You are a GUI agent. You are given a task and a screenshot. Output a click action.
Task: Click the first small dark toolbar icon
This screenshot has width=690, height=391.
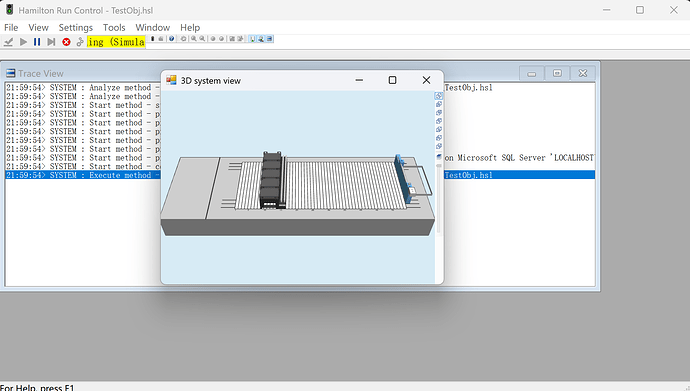pyautogui.click(x=153, y=39)
